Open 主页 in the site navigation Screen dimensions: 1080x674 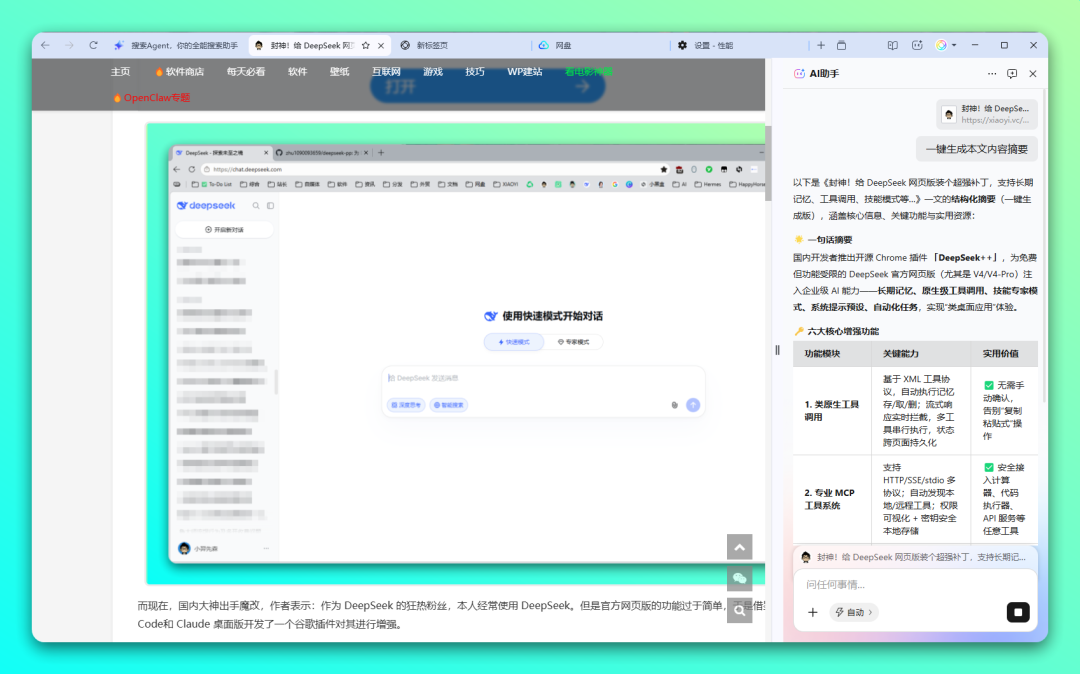tap(121, 72)
